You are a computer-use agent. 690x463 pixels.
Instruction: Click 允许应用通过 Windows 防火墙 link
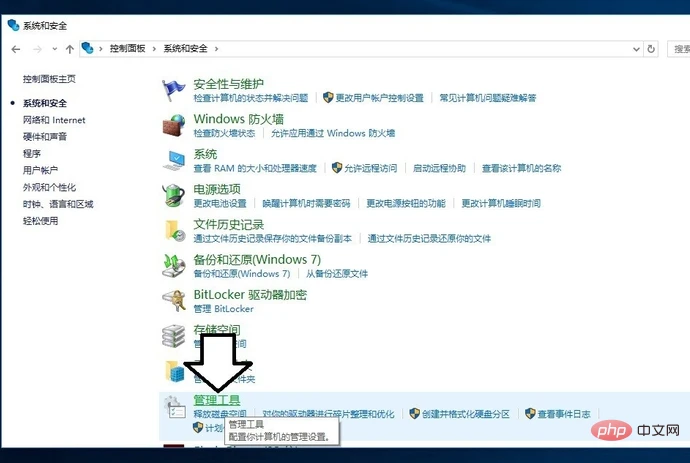pyautogui.click(x=333, y=133)
